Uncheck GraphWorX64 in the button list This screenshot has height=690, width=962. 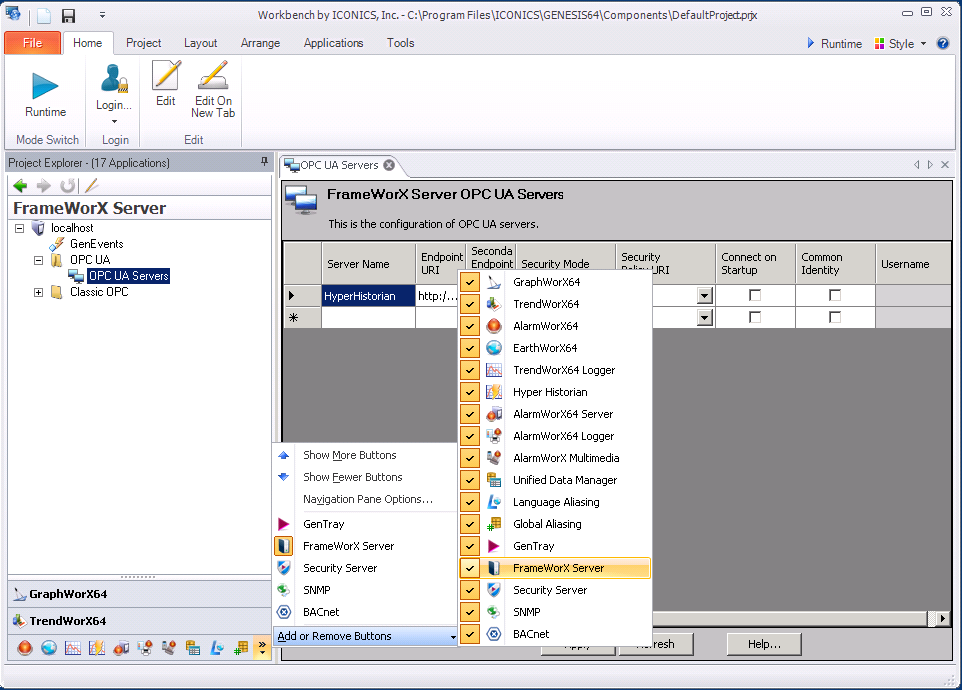pos(470,282)
